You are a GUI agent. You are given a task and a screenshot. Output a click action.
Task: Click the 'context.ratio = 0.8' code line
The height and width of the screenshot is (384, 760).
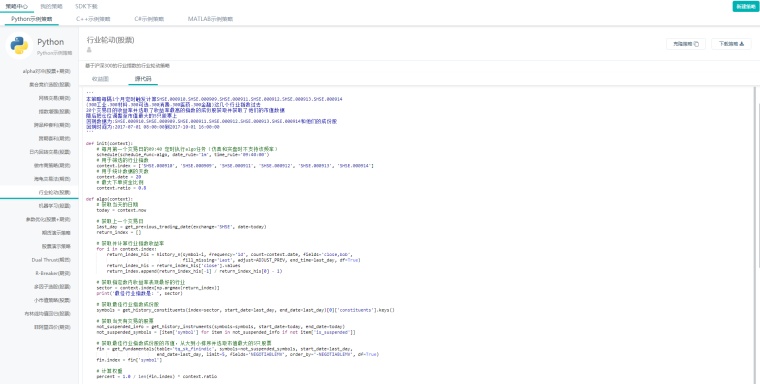(x=121, y=188)
